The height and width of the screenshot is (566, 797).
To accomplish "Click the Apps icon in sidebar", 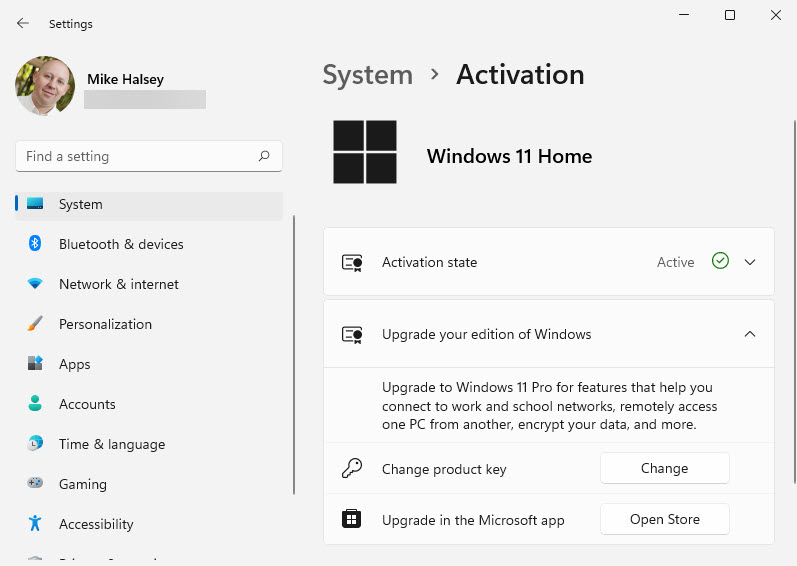I will (x=35, y=364).
